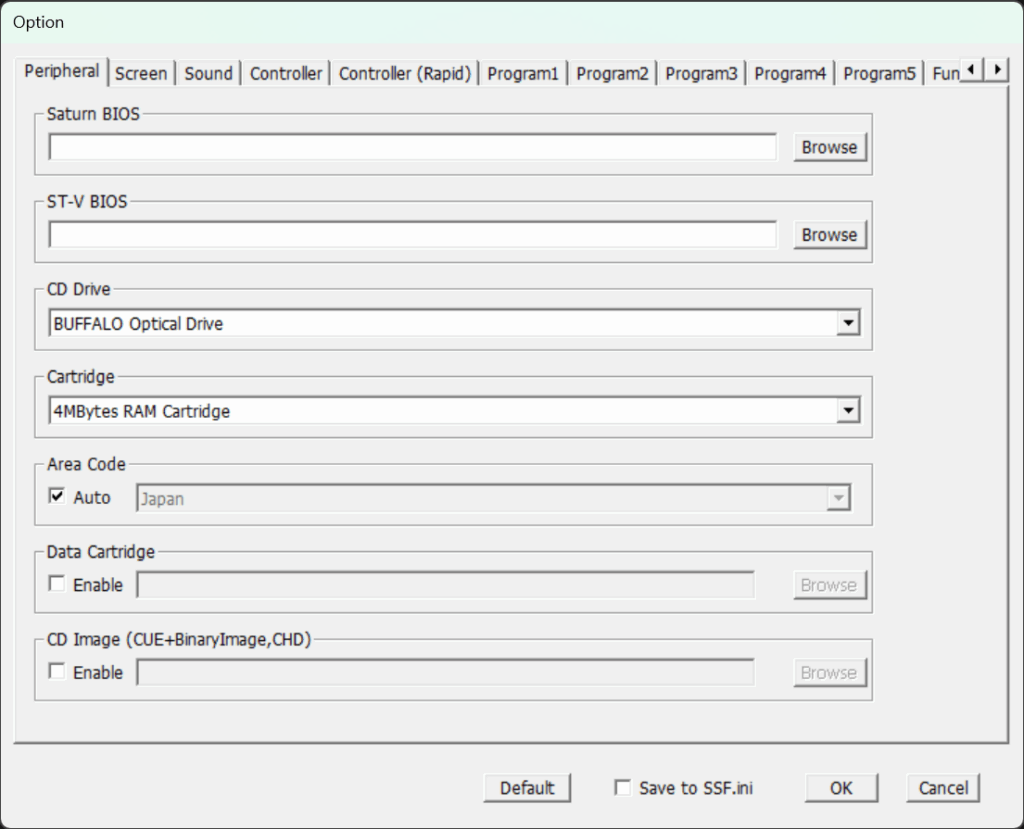Expand the Area Code dropdown
Screen dimensions: 1024x829
[837, 497]
